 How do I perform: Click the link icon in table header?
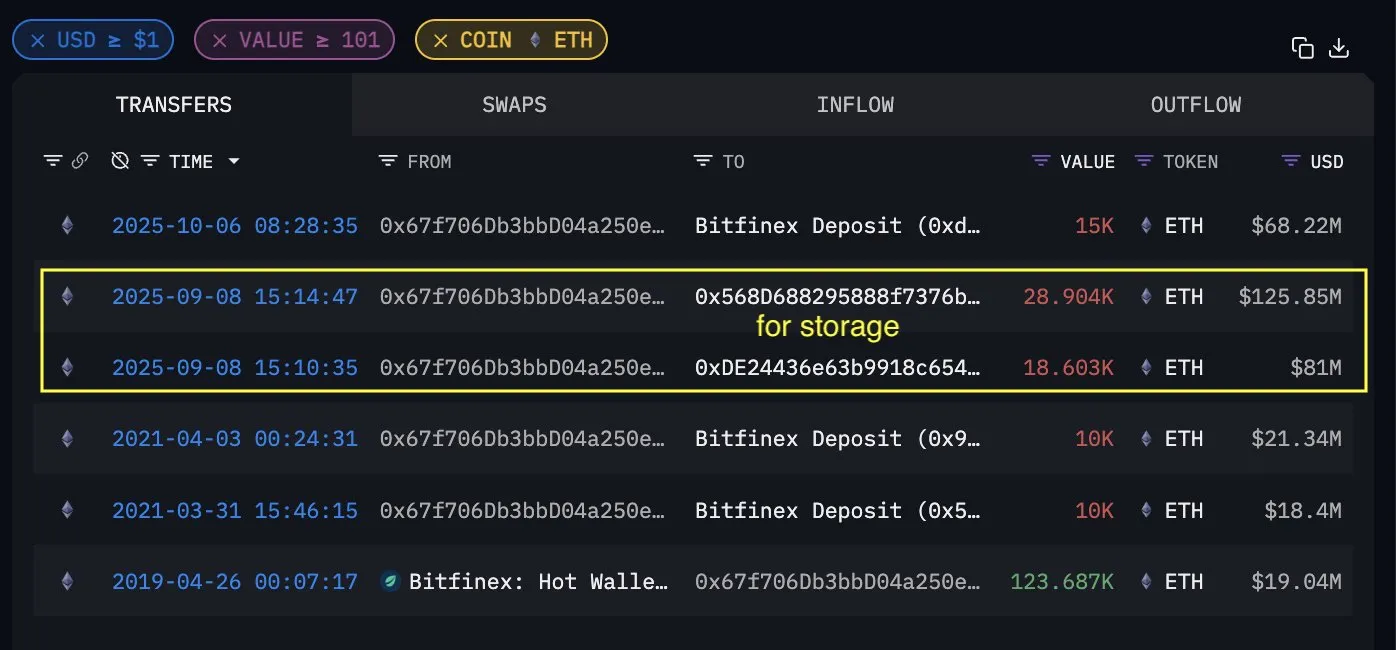[x=80, y=161]
